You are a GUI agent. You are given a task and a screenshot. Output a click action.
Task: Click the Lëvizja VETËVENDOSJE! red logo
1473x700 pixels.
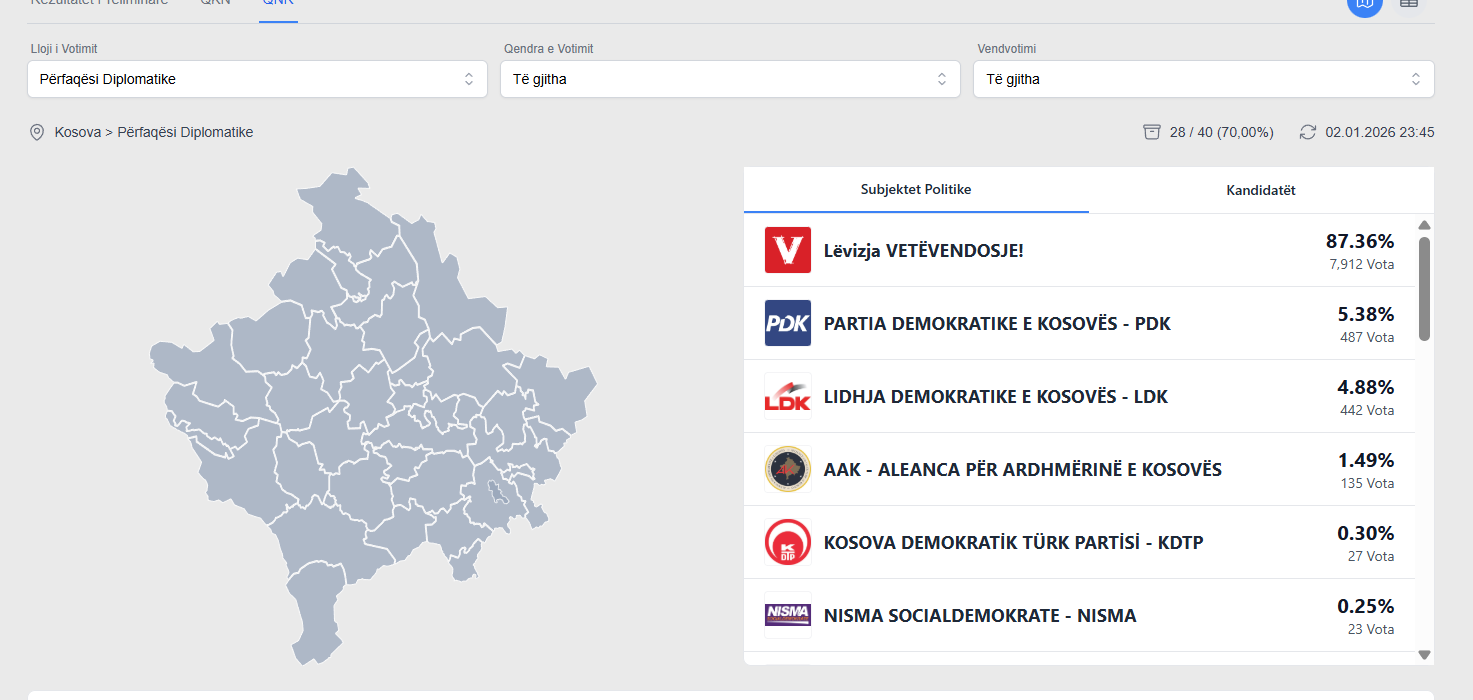[788, 250]
